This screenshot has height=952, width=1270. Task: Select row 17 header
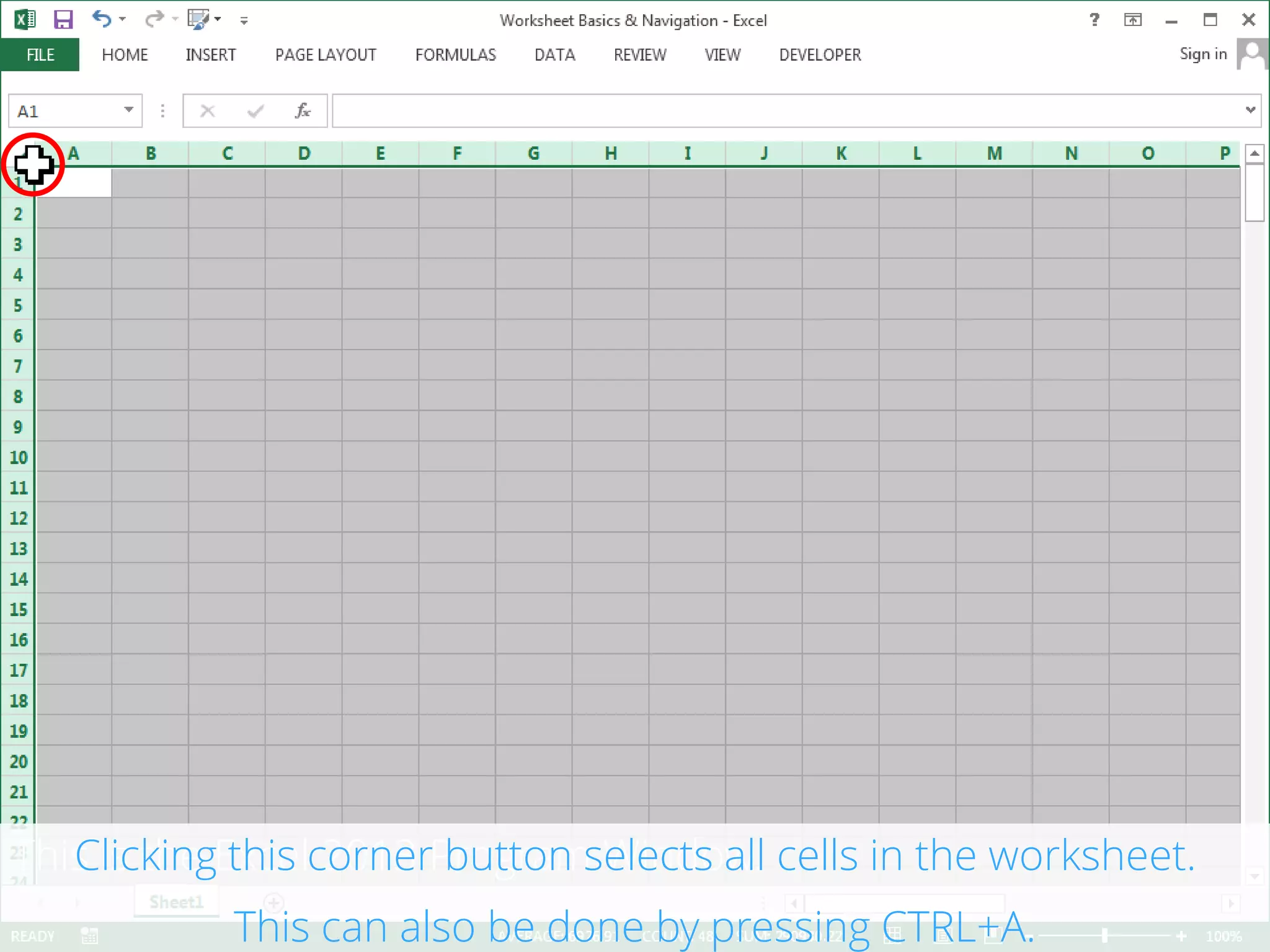click(x=18, y=670)
